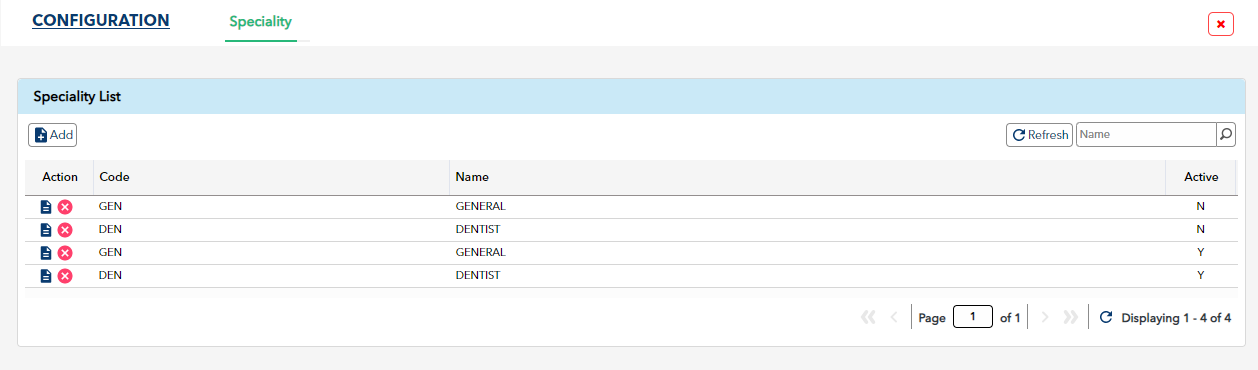Click the search magnifier icon
This screenshot has width=1258, height=370.
(x=1226, y=135)
